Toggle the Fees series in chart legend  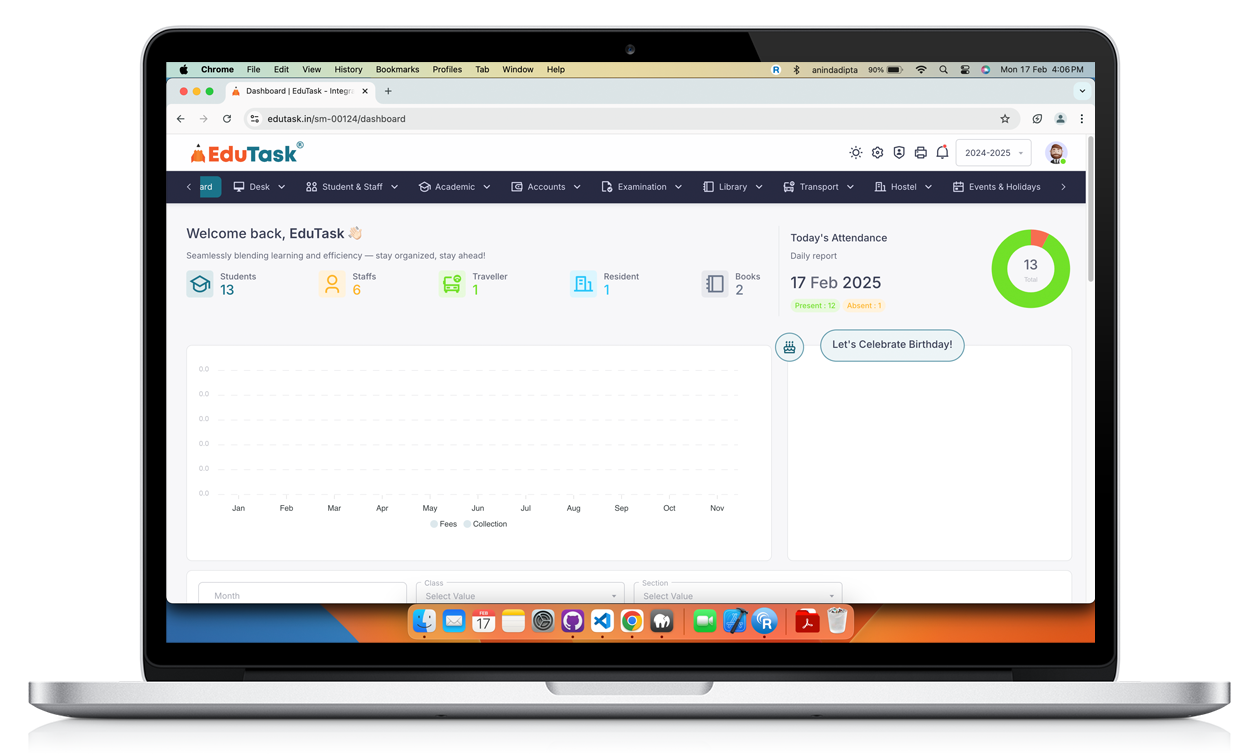click(444, 524)
